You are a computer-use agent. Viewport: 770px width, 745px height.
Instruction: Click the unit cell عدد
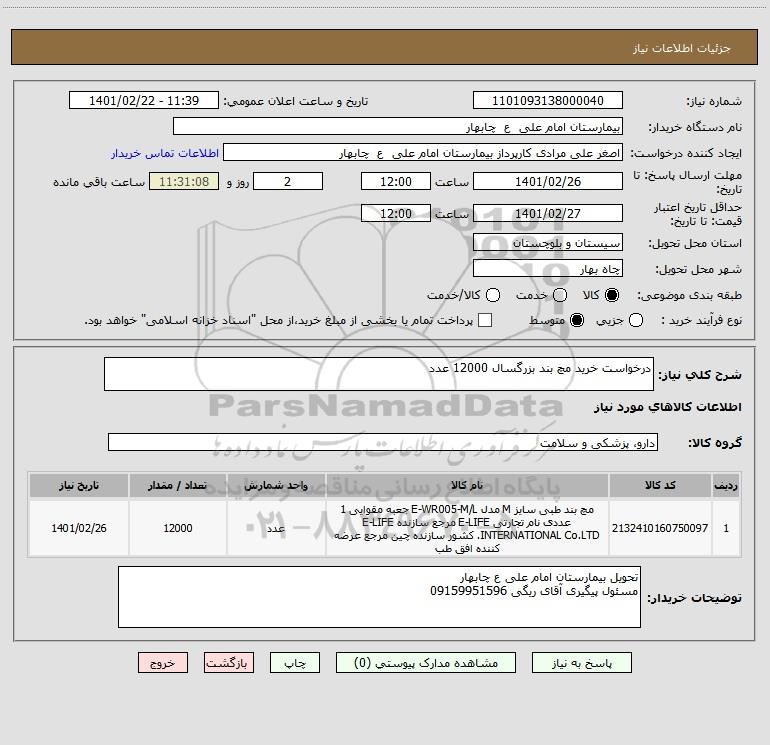click(x=276, y=528)
